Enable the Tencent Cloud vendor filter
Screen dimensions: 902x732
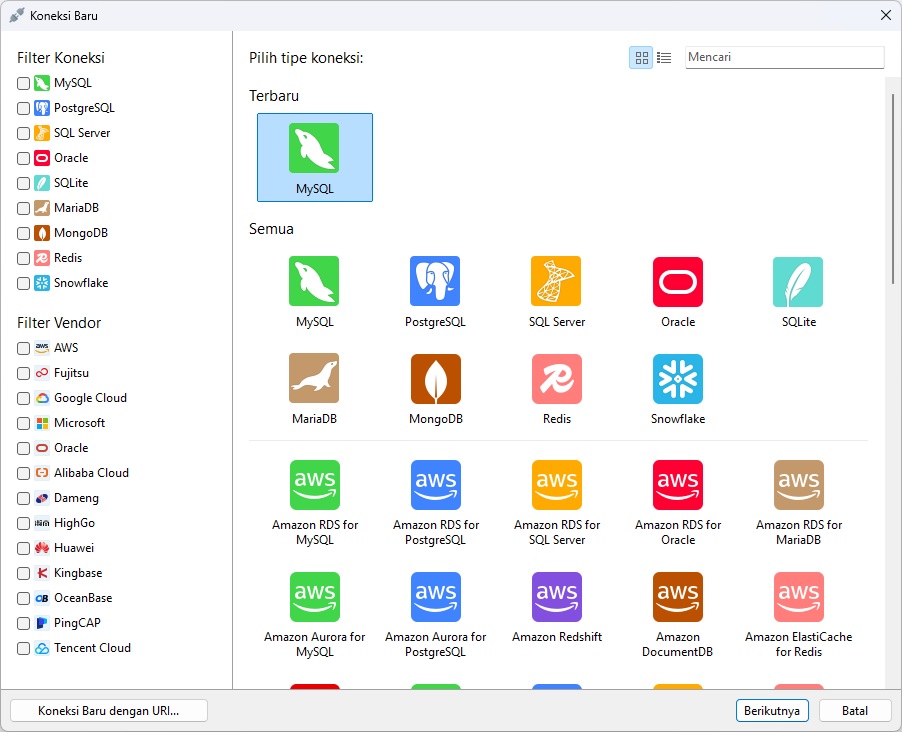[x=24, y=649]
